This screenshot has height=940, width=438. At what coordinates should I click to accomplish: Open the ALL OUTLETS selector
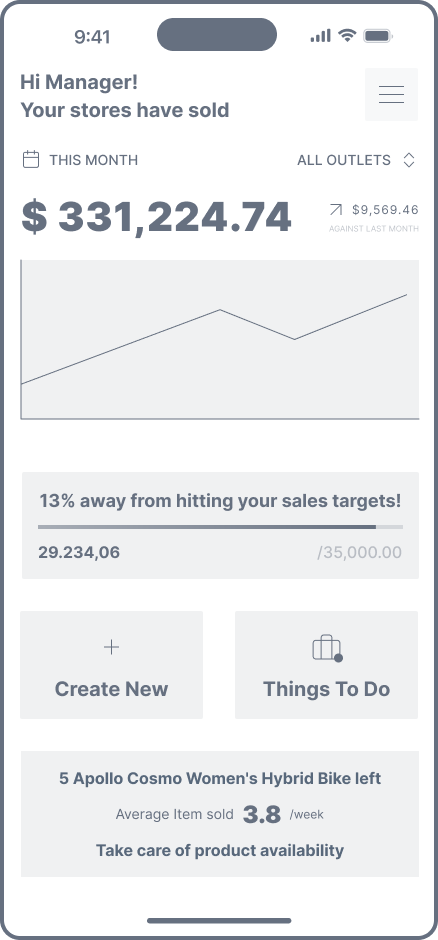[x=356, y=160]
